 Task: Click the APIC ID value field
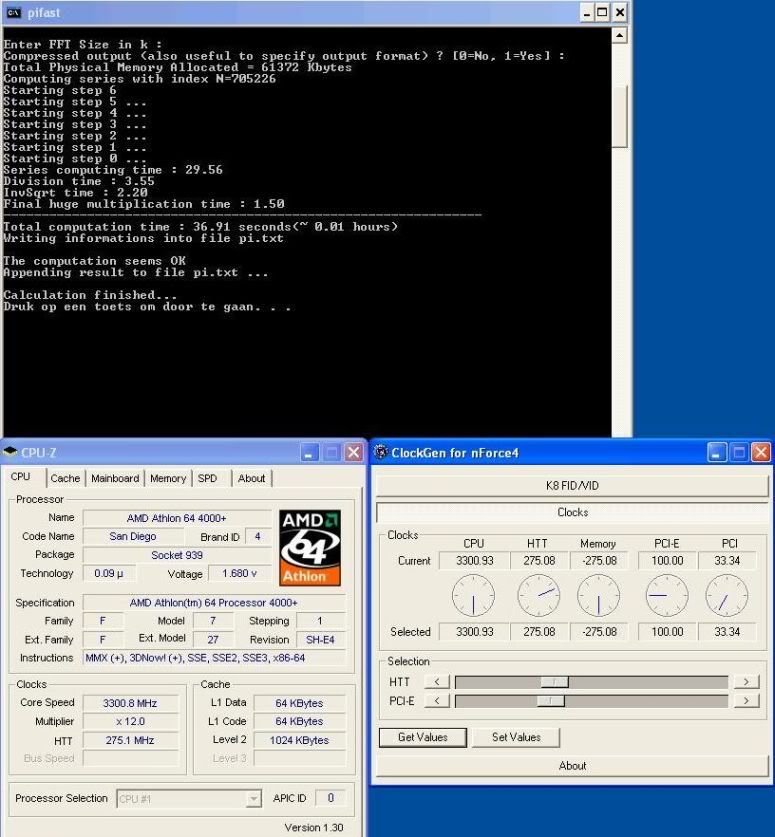331,798
